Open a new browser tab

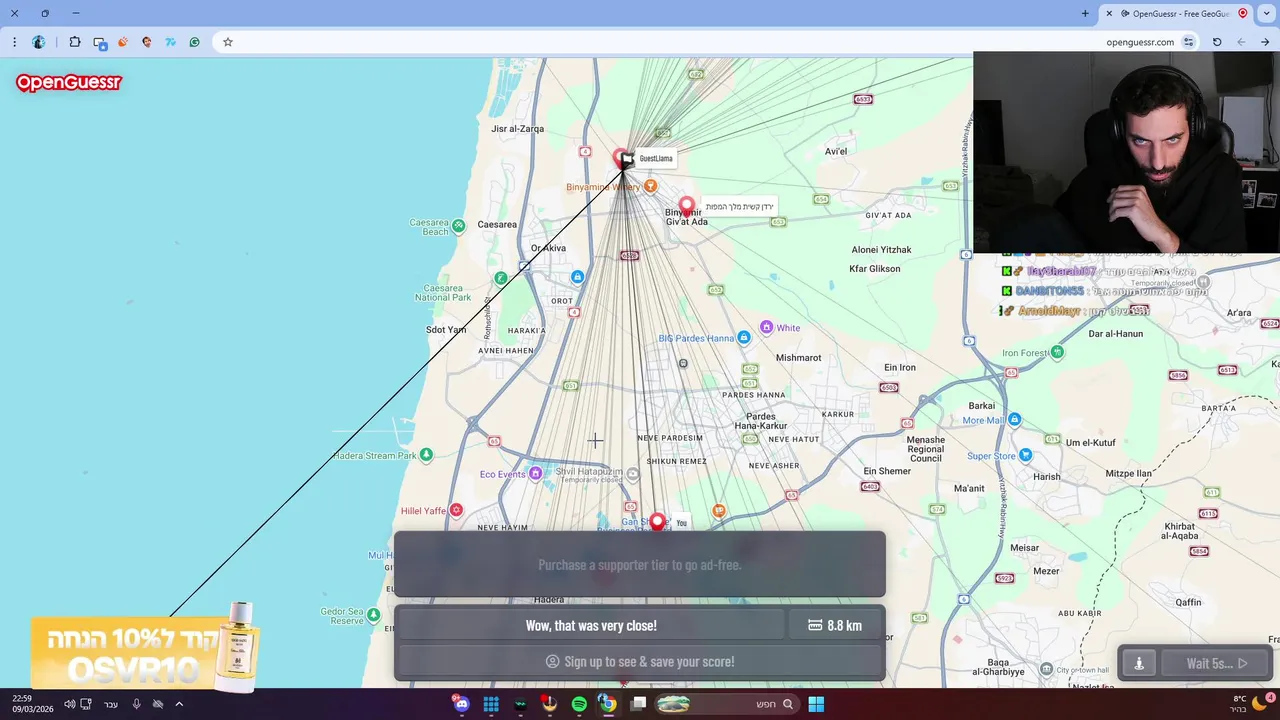pyautogui.click(x=1085, y=13)
